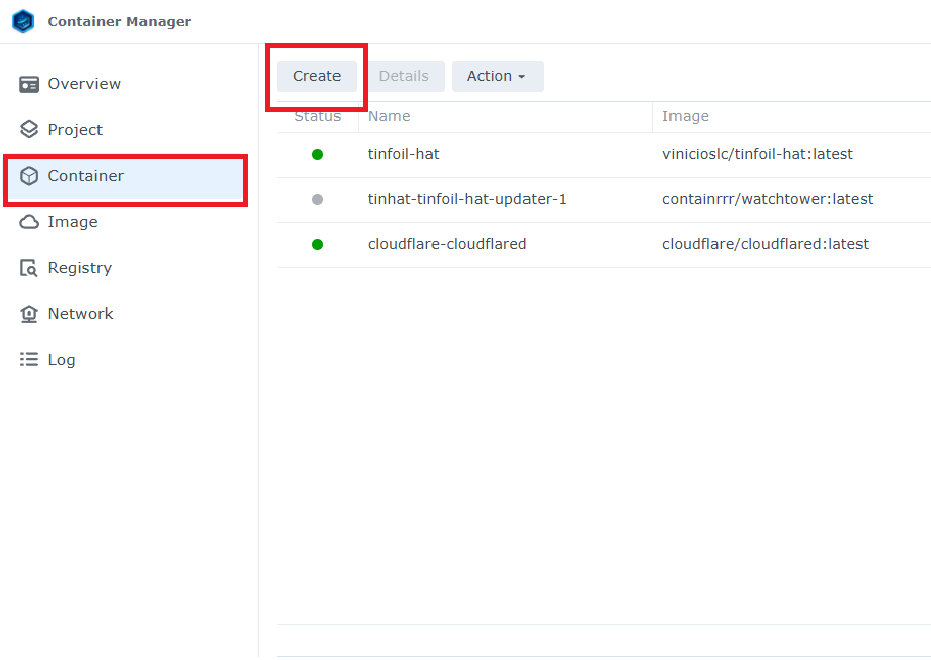Click the Container Manager logo icon
The width and height of the screenshot is (931, 660).
pyautogui.click(x=23, y=21)
